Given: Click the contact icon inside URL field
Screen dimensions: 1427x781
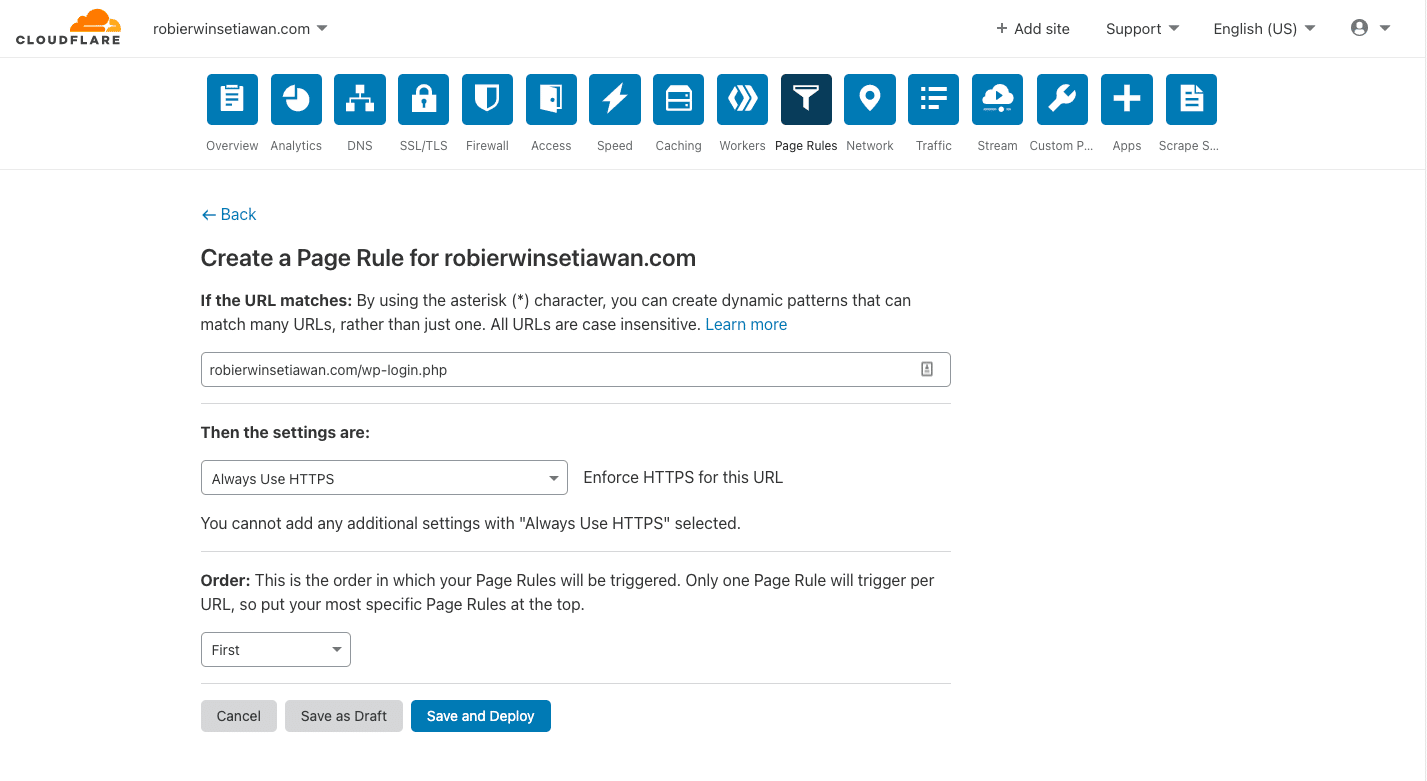Looking at the screenshot, I should 927,369.
